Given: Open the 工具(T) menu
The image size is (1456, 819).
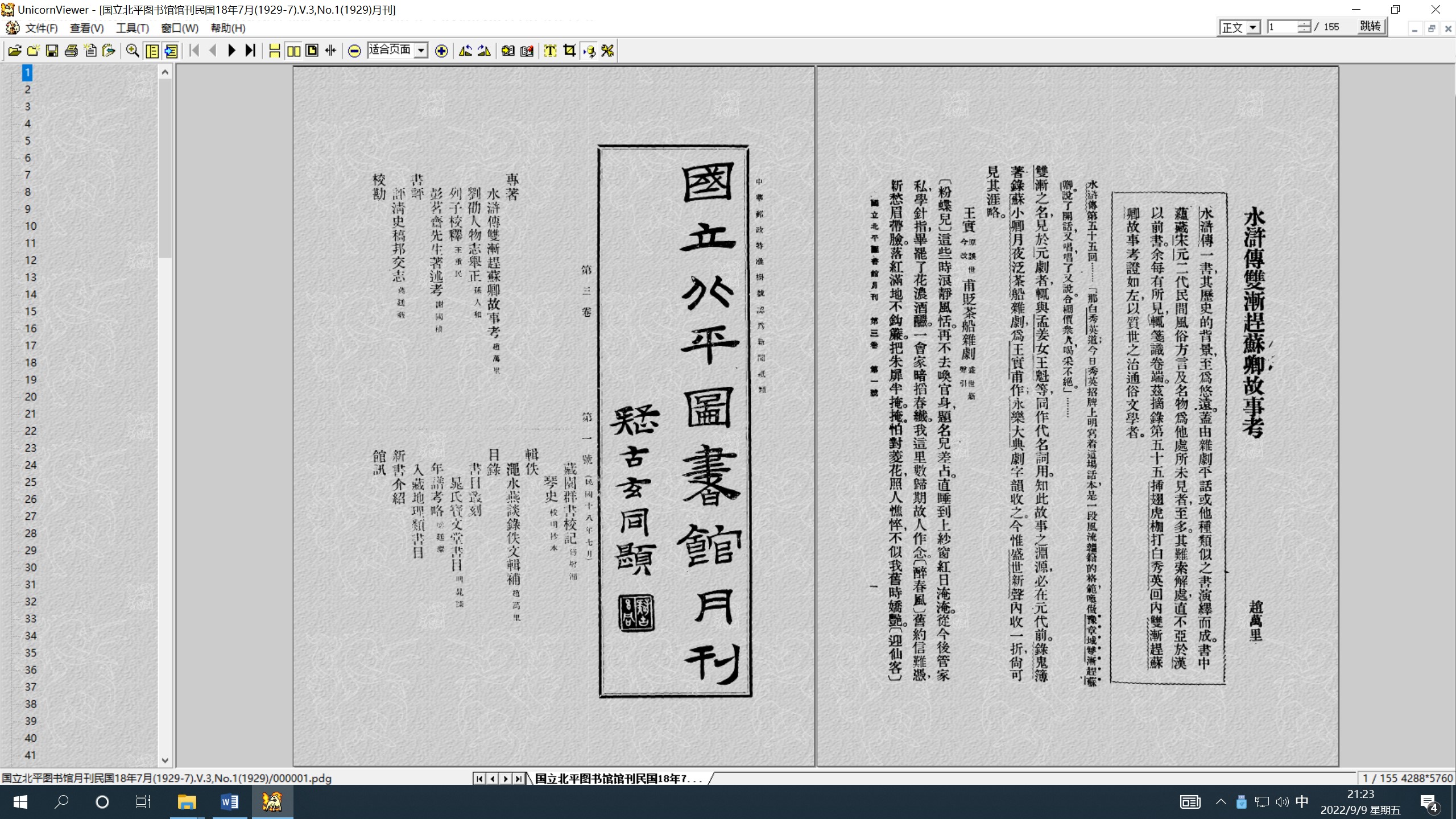Looking at the screenshot, I should click(x=132, y=28).
